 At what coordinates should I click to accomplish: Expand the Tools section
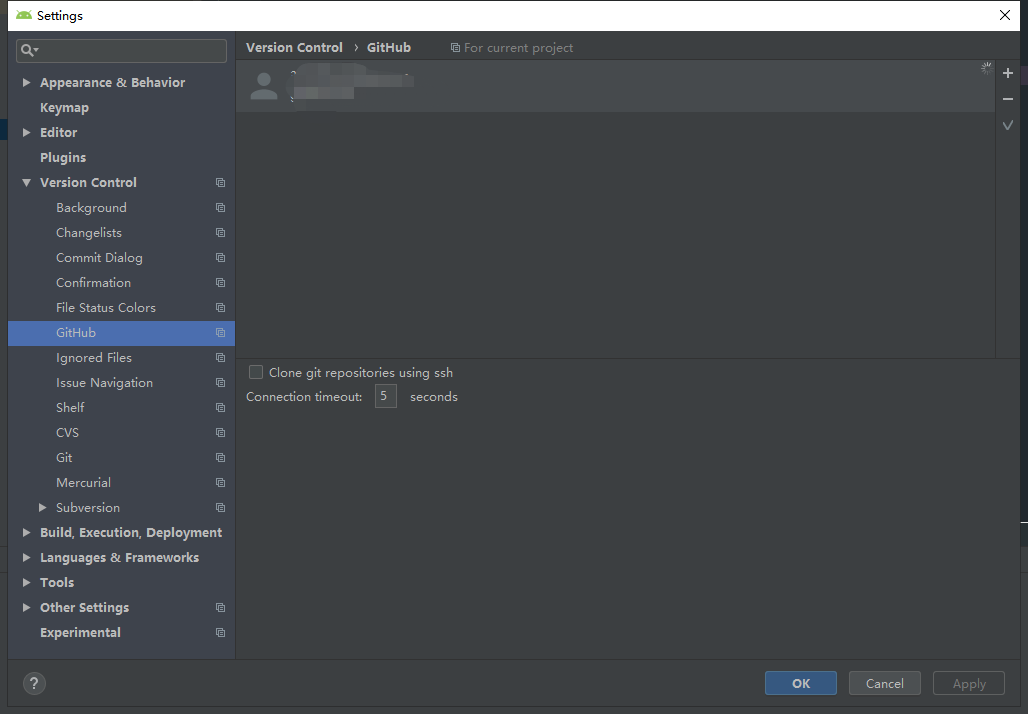point(26,582)
